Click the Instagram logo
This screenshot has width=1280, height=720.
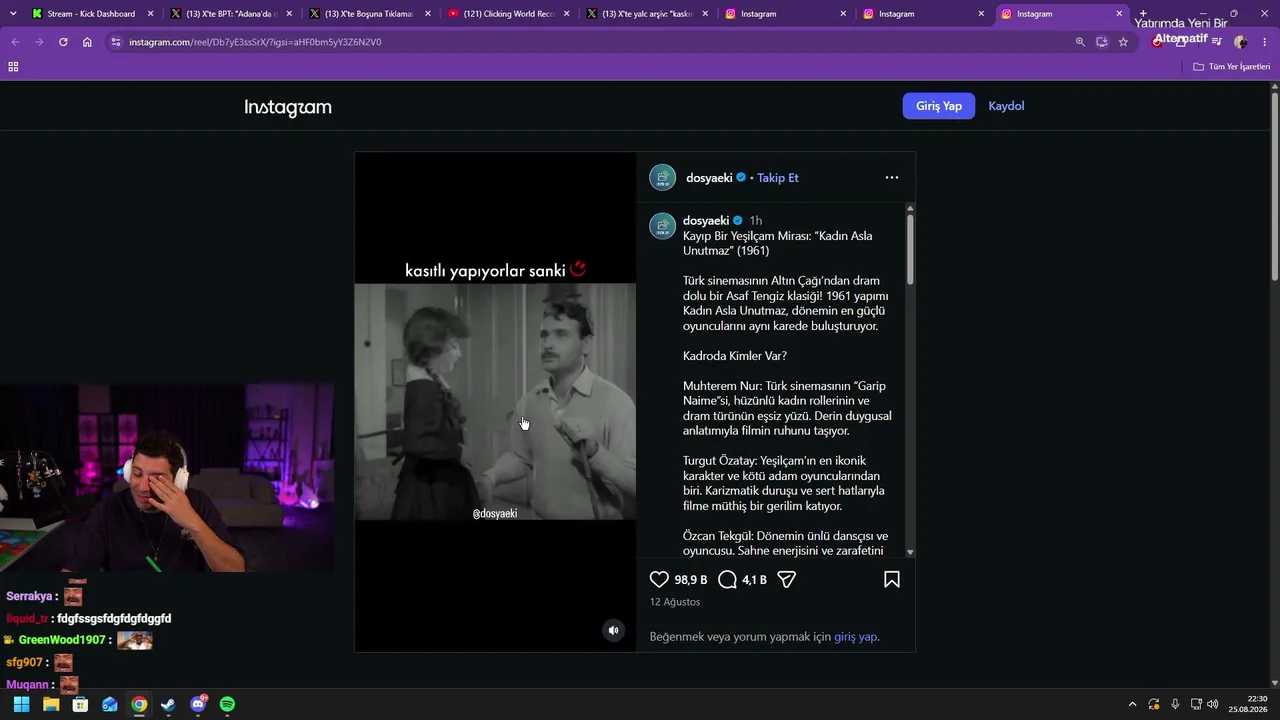click(288, 107)
